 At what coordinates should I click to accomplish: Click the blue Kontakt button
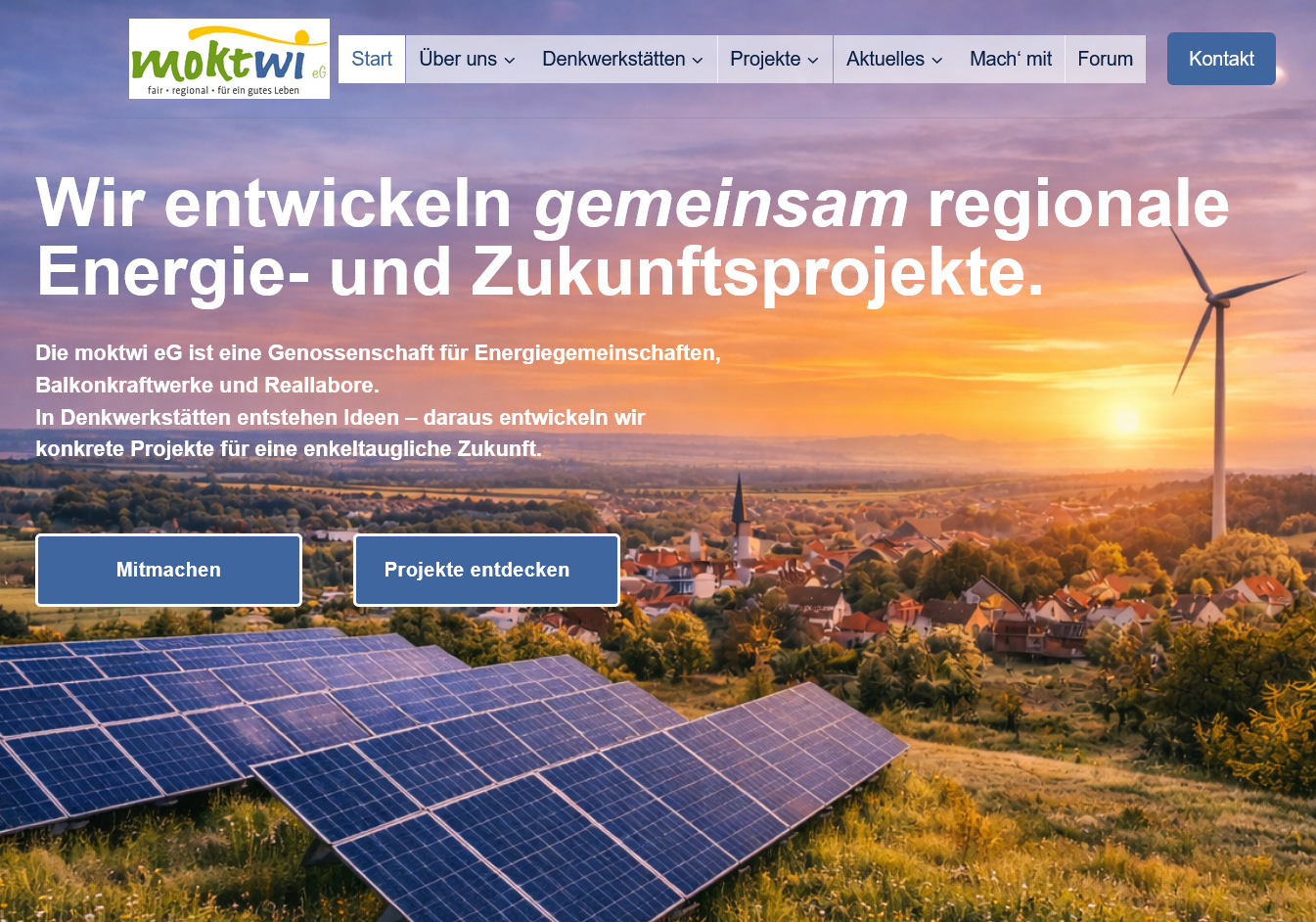pos(1221,59)
